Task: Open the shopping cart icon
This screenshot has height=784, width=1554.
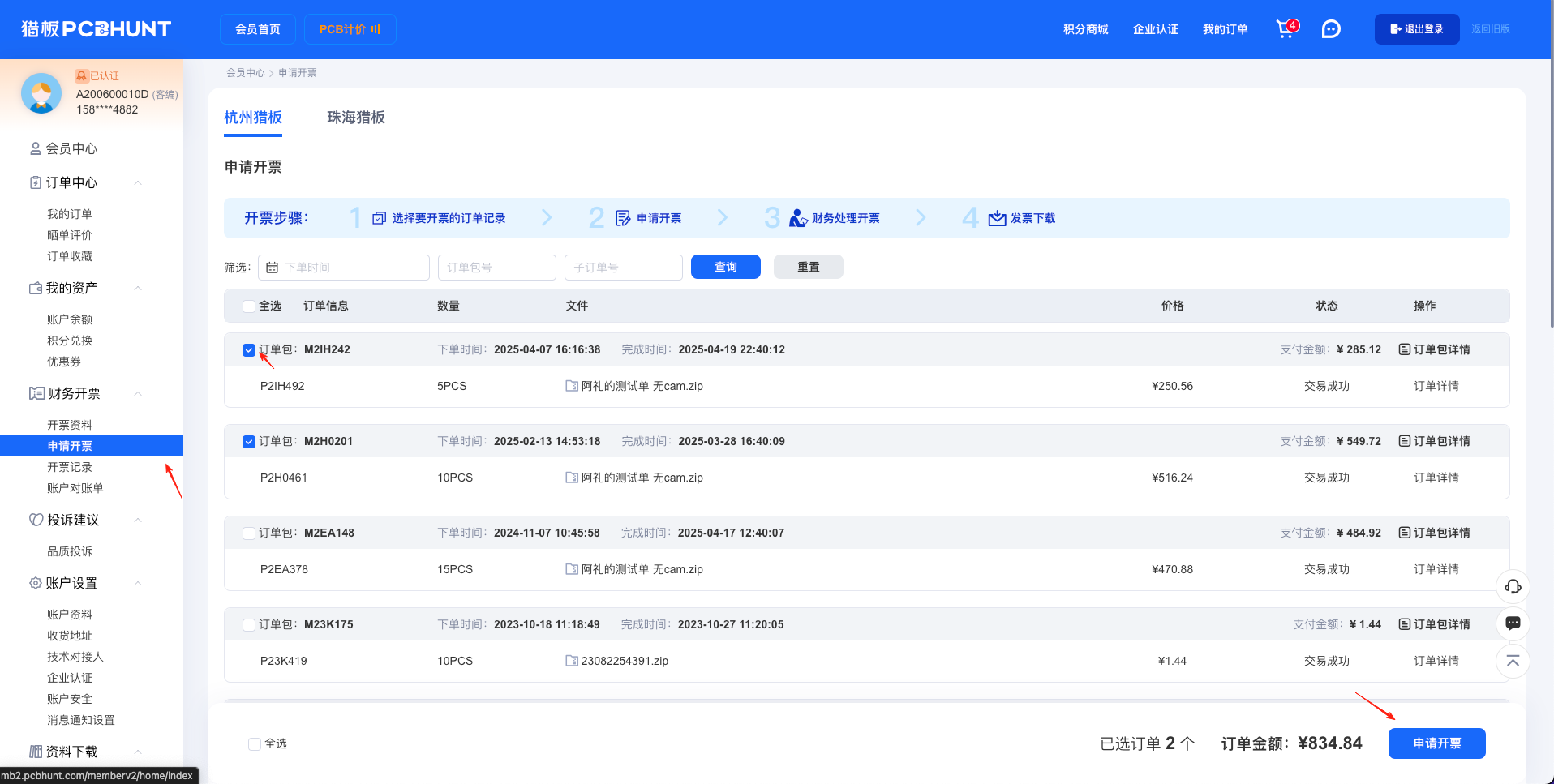Action: pos(1286,29)
